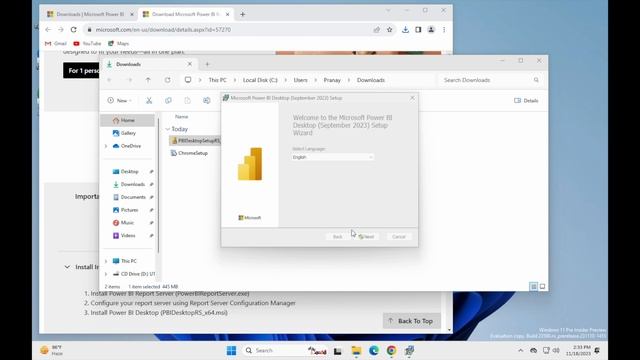Open YouTube bookmark
The height and width of the screenshot is (360, 640).
87,43
